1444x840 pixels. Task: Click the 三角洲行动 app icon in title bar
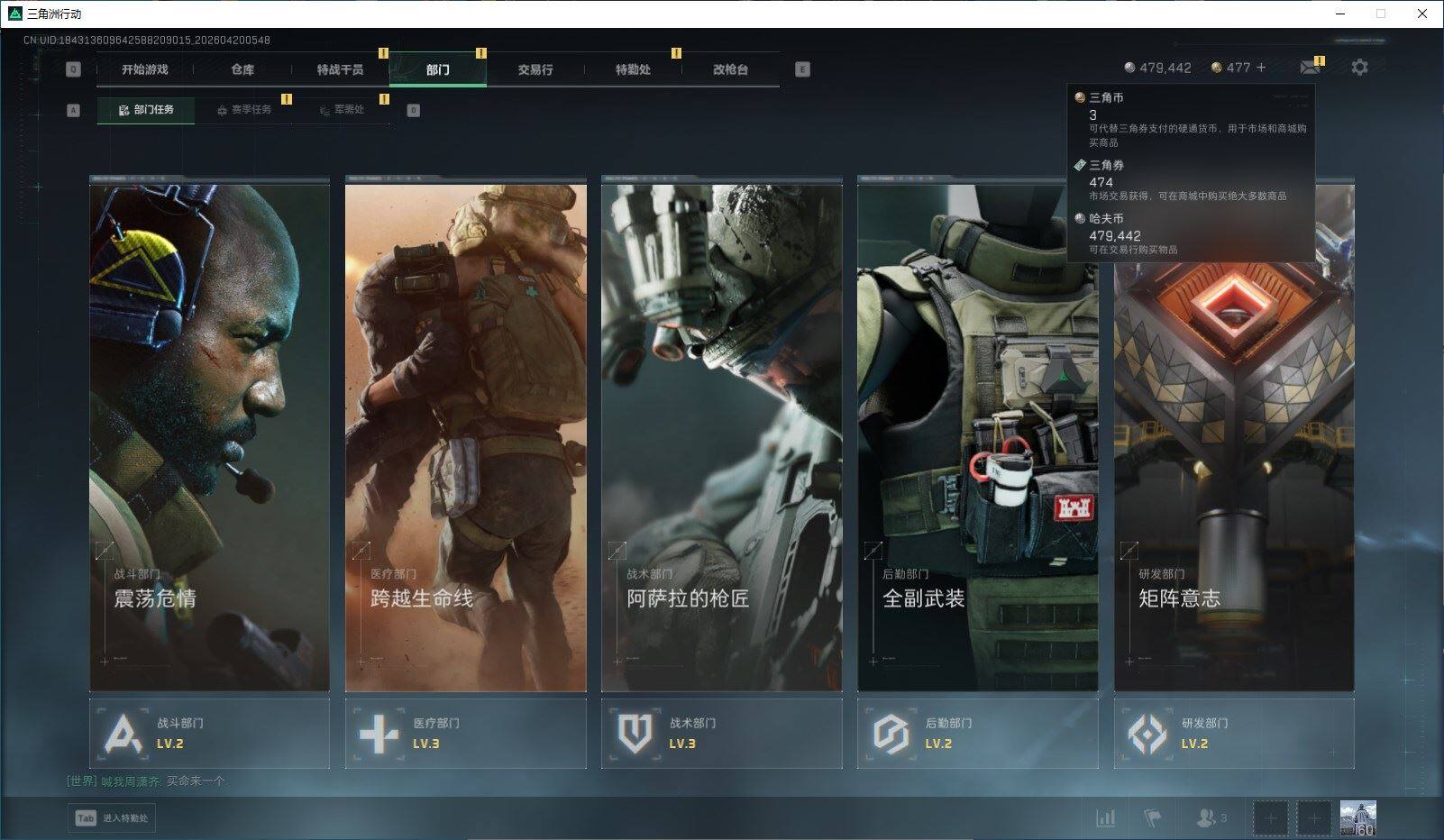click(15, 14)
